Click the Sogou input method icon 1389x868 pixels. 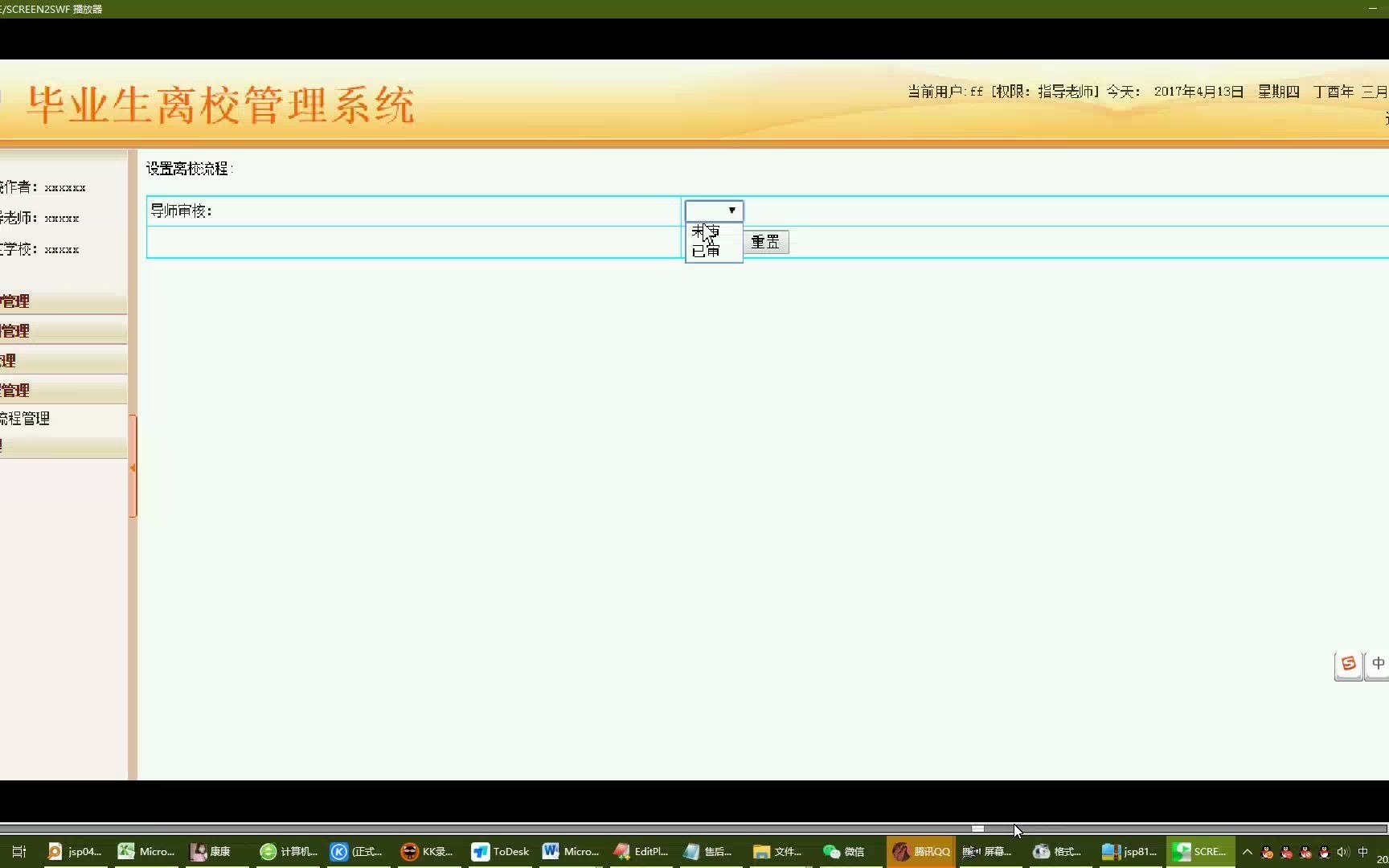tap(1349, 664)
